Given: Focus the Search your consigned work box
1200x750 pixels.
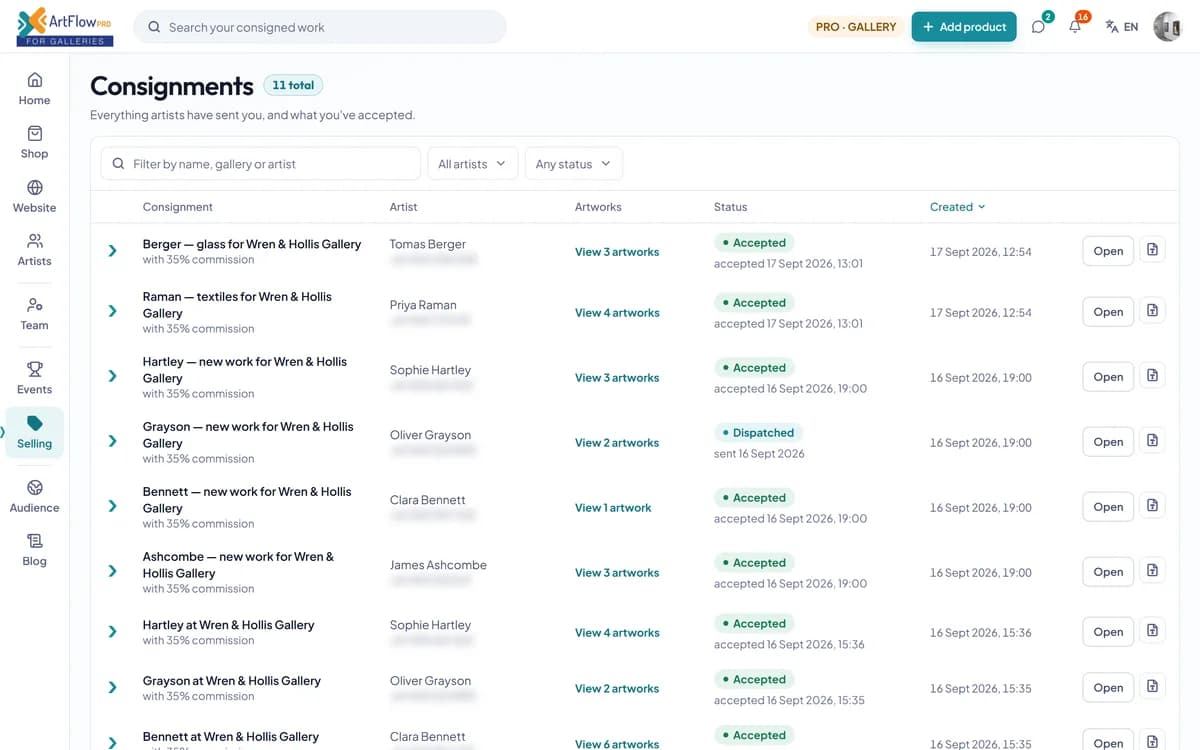Looking at the screenshot, I should pos(320,27).
